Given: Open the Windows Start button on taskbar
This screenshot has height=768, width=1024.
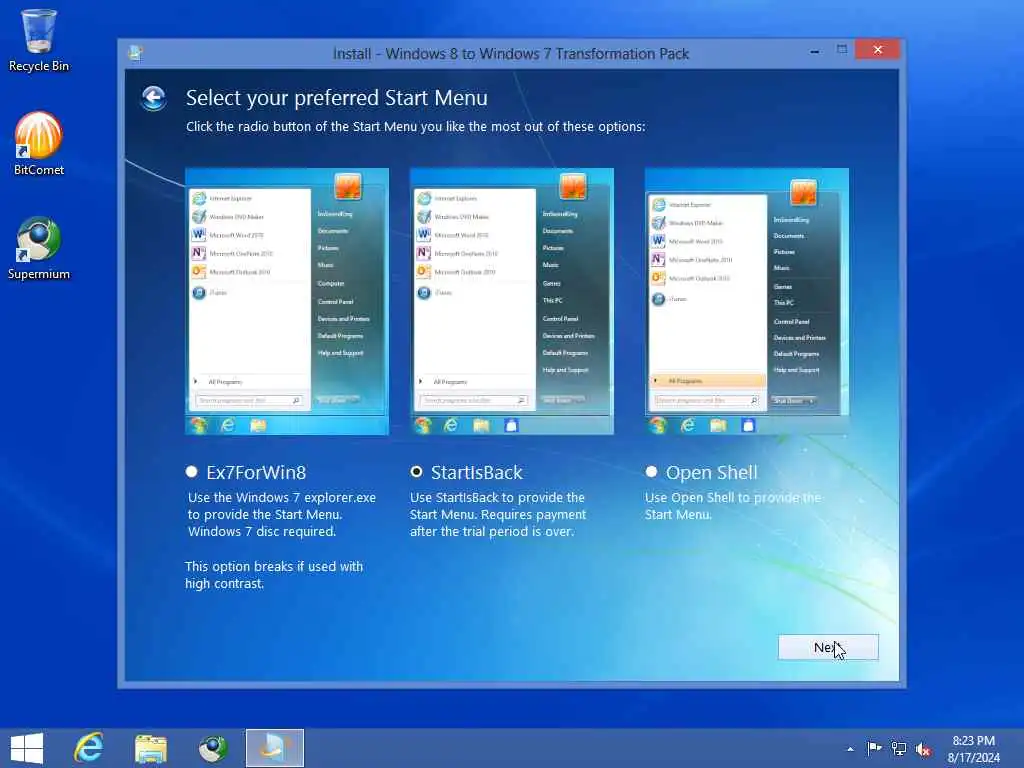Looking at the screenshot, I should [x=27, y=748].
